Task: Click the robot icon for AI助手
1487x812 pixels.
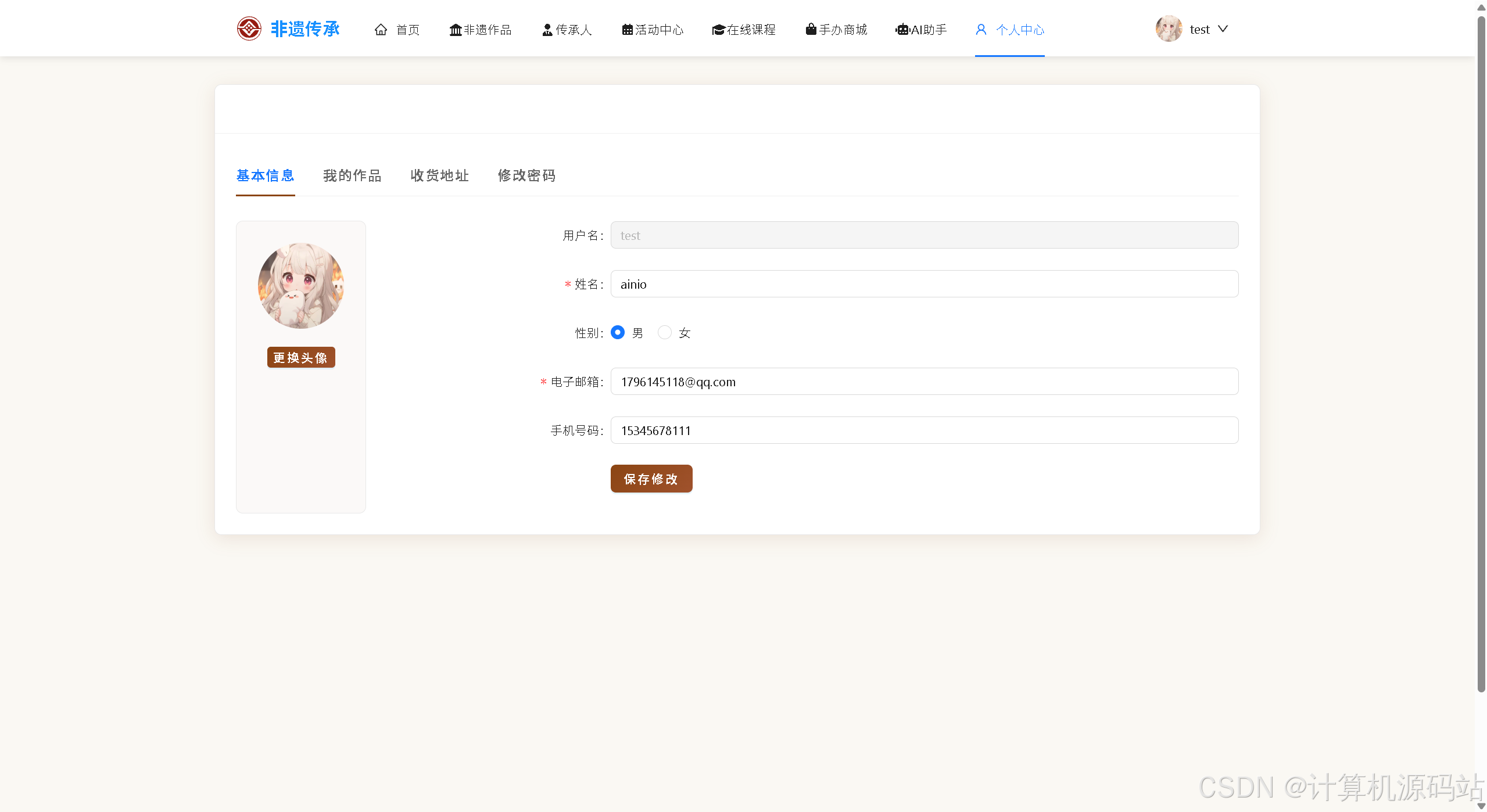Action: tap(902, 30)
